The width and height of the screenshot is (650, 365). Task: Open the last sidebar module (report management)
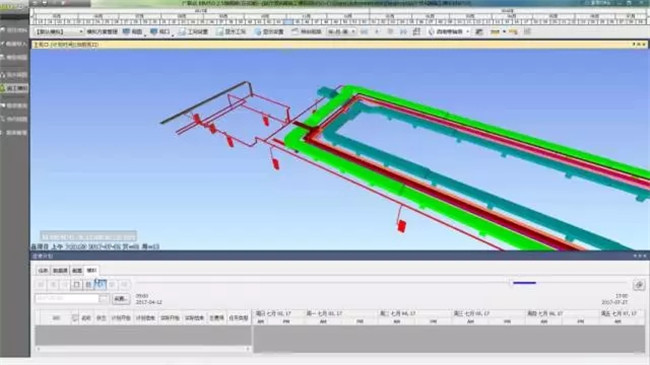click(x=14, y=133)
